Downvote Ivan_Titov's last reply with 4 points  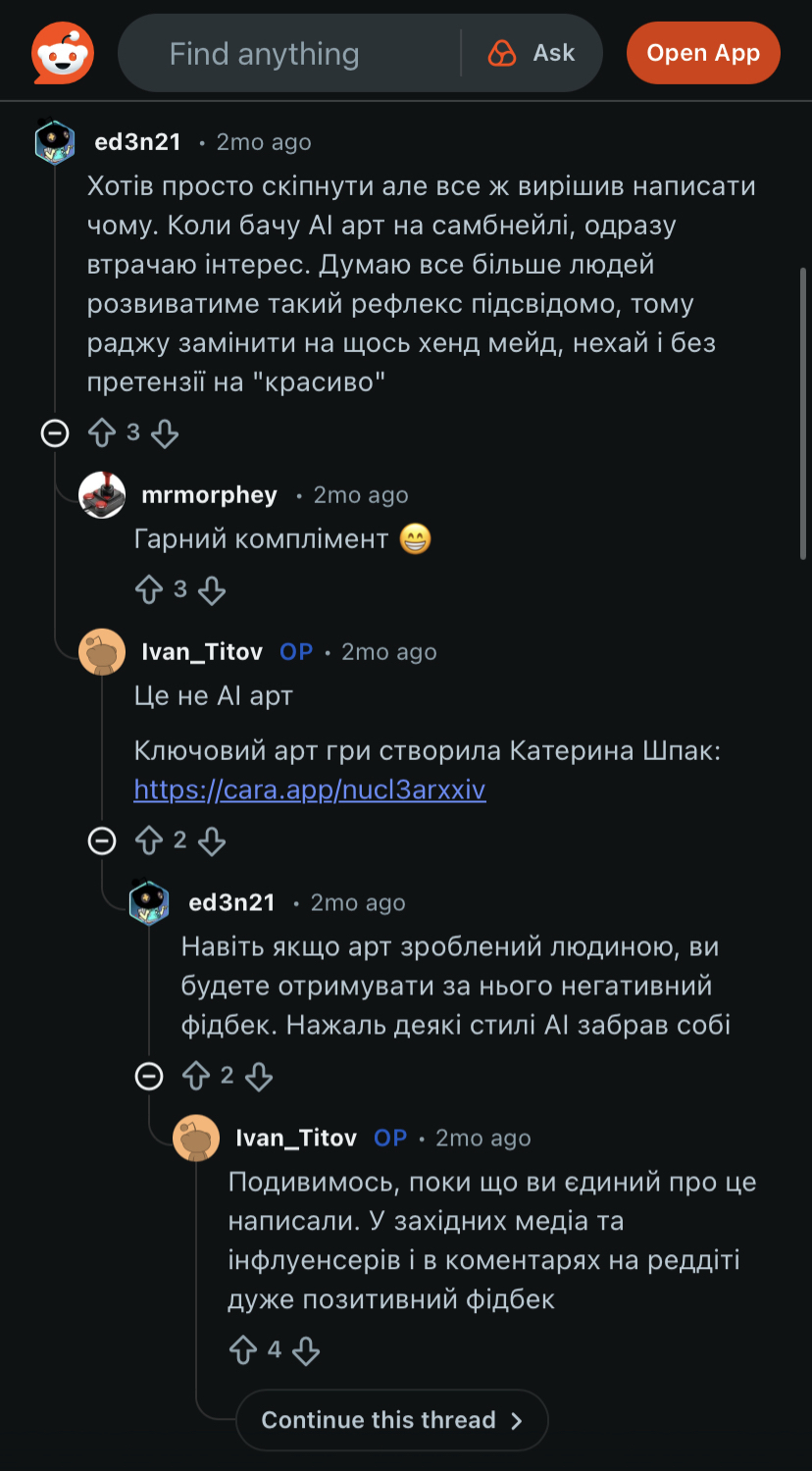point(306,1350)
